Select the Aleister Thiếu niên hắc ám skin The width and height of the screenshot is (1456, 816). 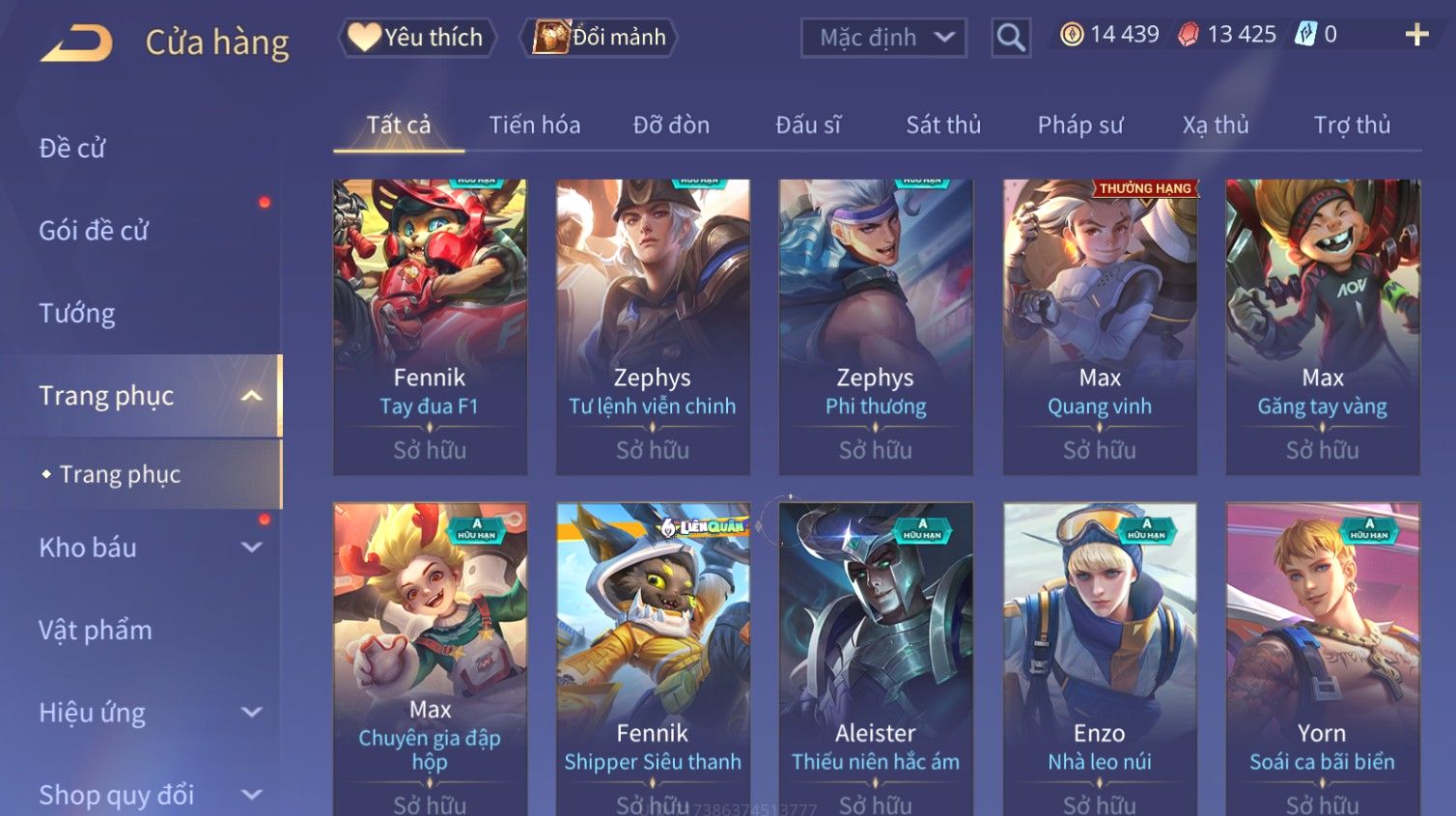point(876,659)
